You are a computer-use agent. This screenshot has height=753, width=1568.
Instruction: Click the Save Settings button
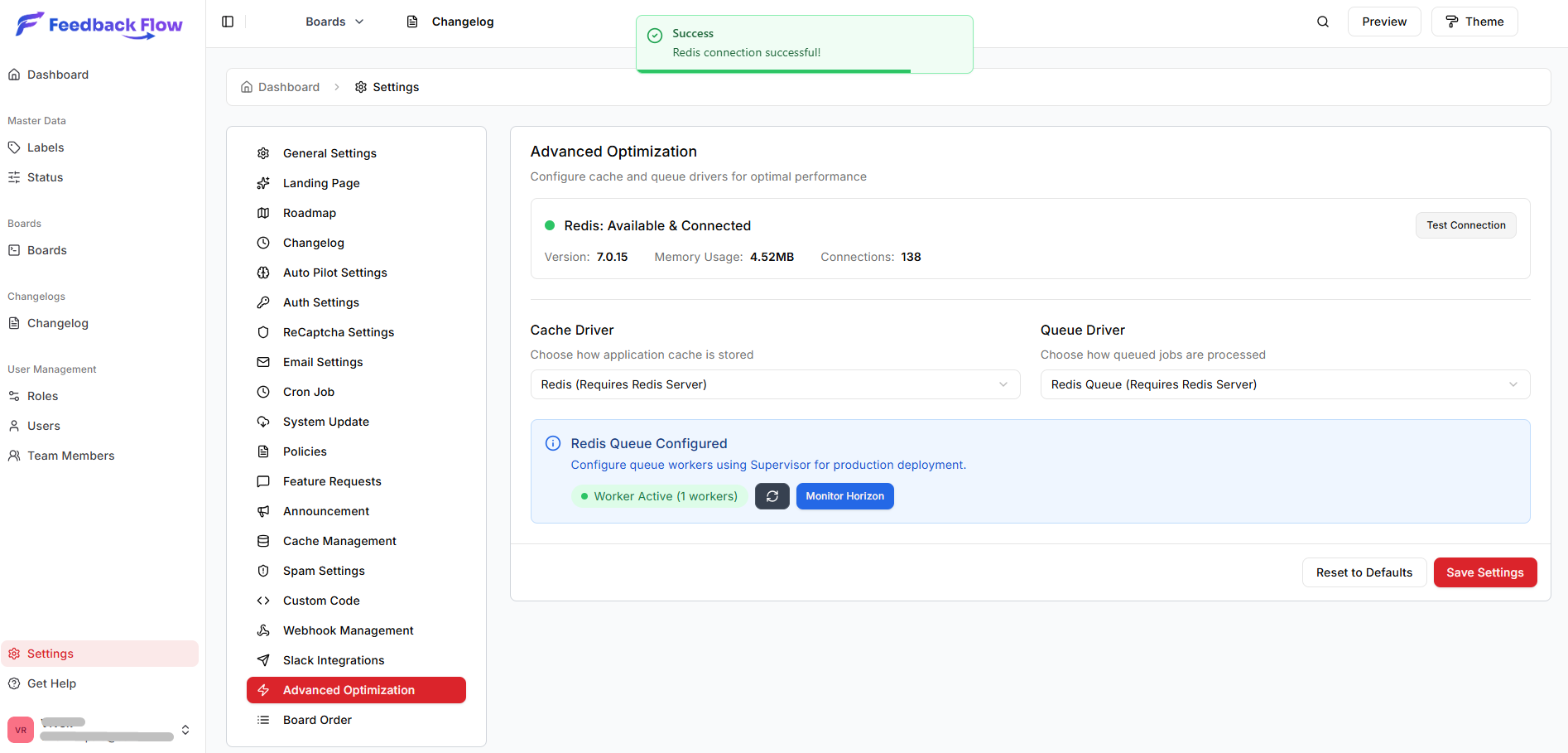1484,572
